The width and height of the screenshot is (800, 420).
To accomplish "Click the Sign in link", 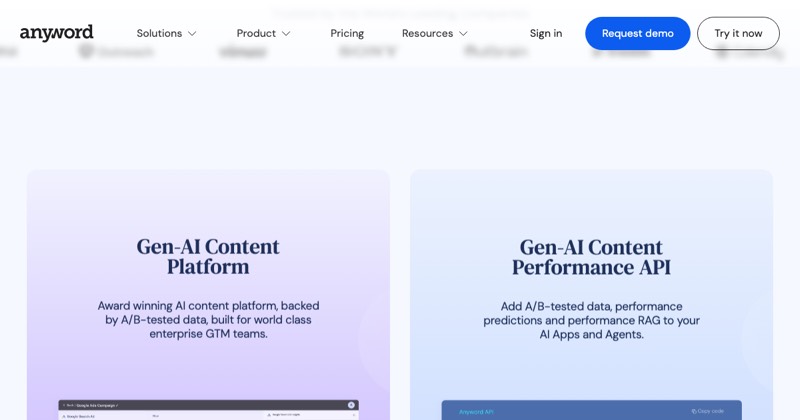I will 546,33.
